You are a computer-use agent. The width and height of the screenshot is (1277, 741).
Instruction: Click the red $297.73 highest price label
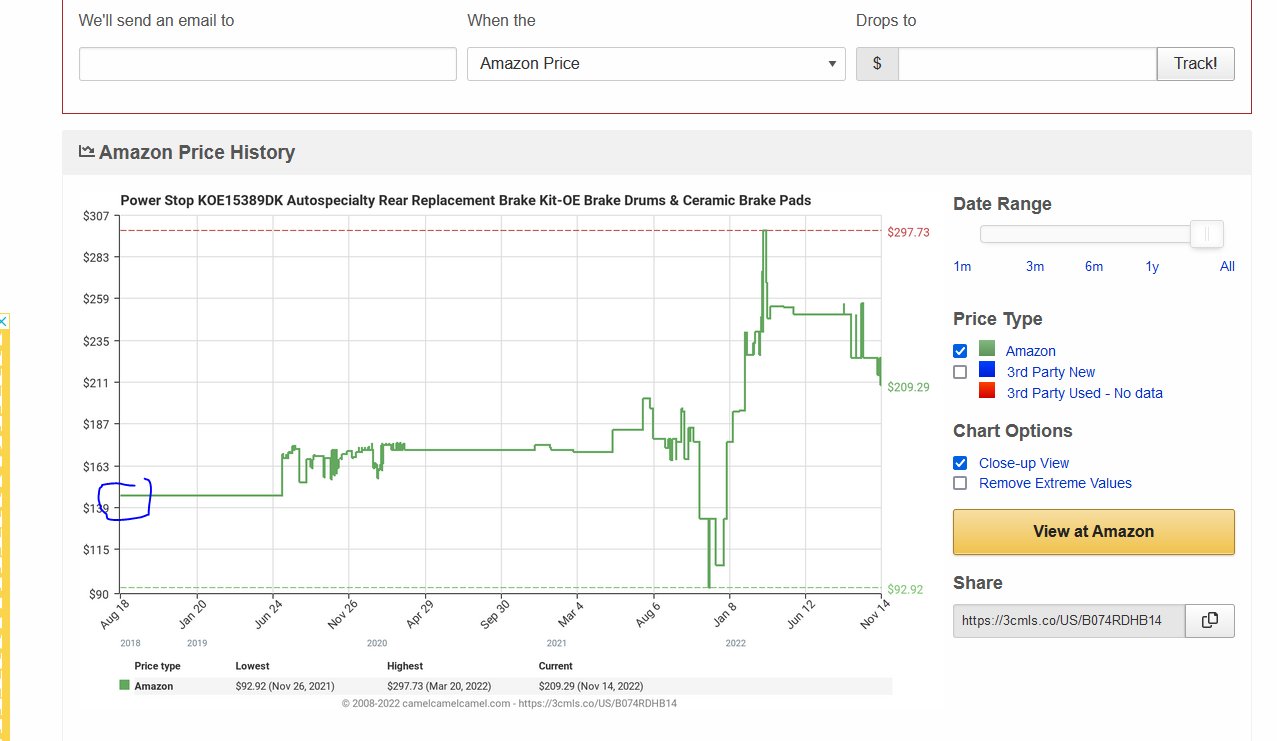pyautogui.click(x=908, y=232)
